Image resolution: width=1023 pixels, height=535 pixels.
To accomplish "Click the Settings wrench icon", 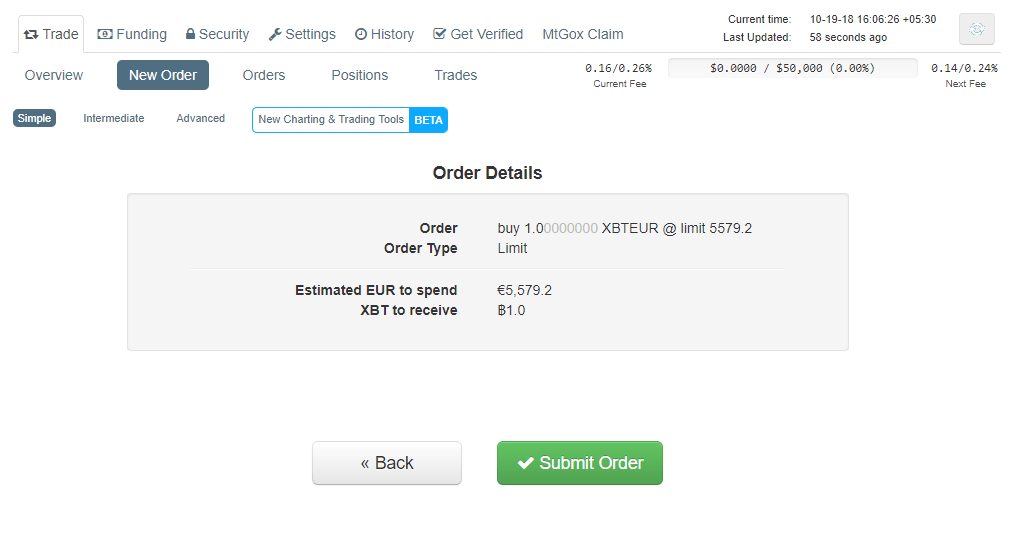I will (275, 34).
